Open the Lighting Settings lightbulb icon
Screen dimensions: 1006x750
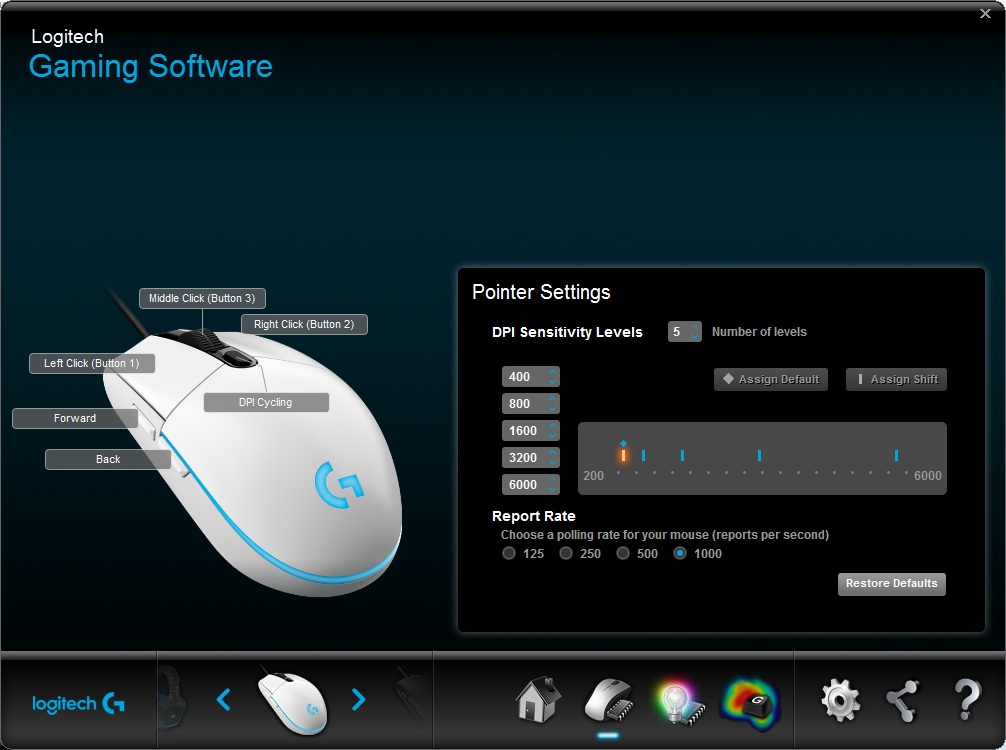679,700
